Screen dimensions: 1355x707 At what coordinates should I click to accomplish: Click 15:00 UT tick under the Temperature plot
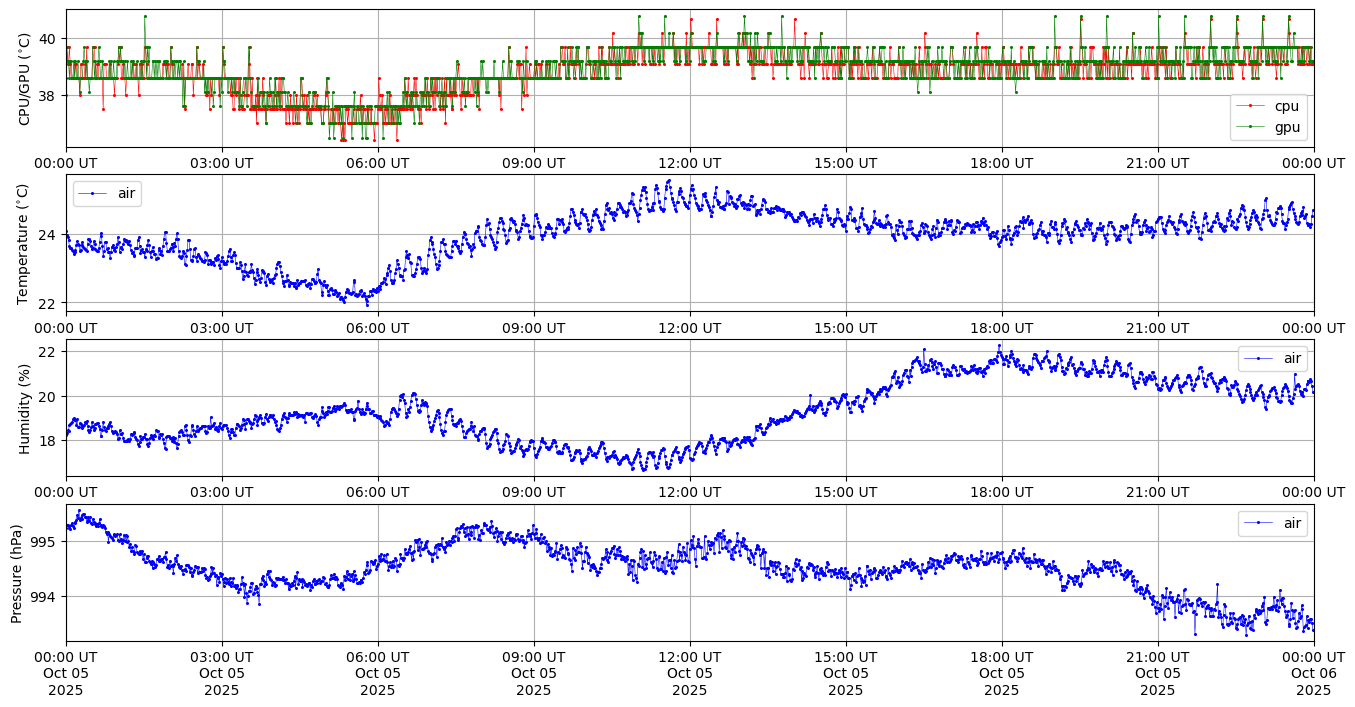point(846,328)
